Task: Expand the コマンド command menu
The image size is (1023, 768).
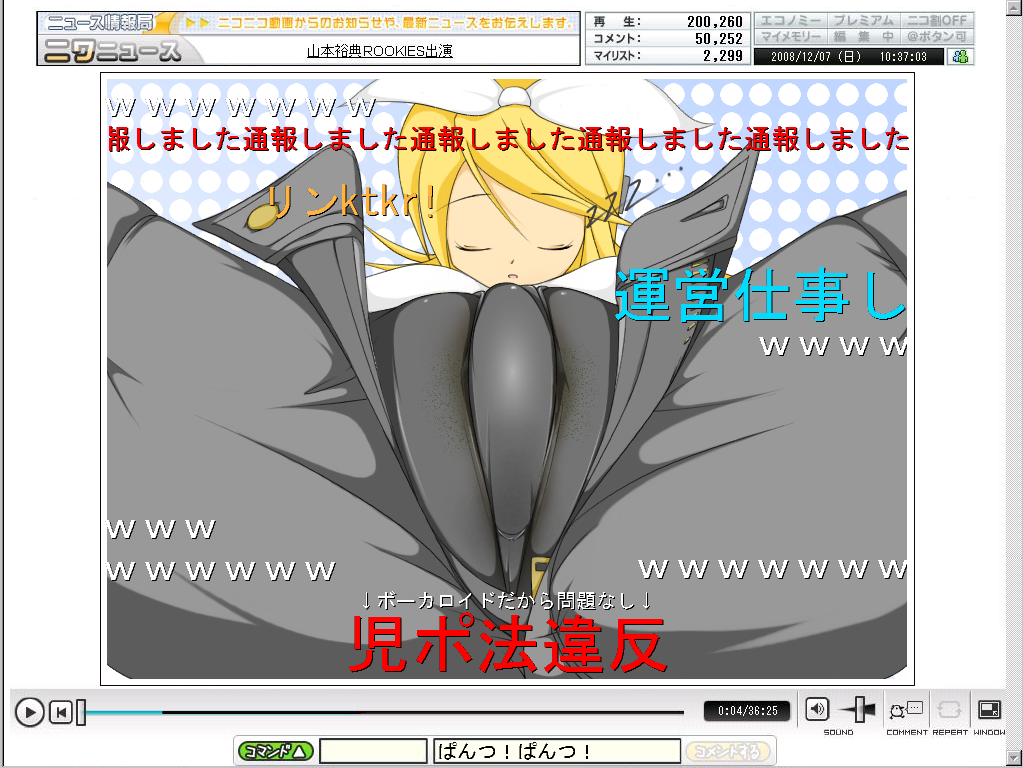Action: click(276, 751)
